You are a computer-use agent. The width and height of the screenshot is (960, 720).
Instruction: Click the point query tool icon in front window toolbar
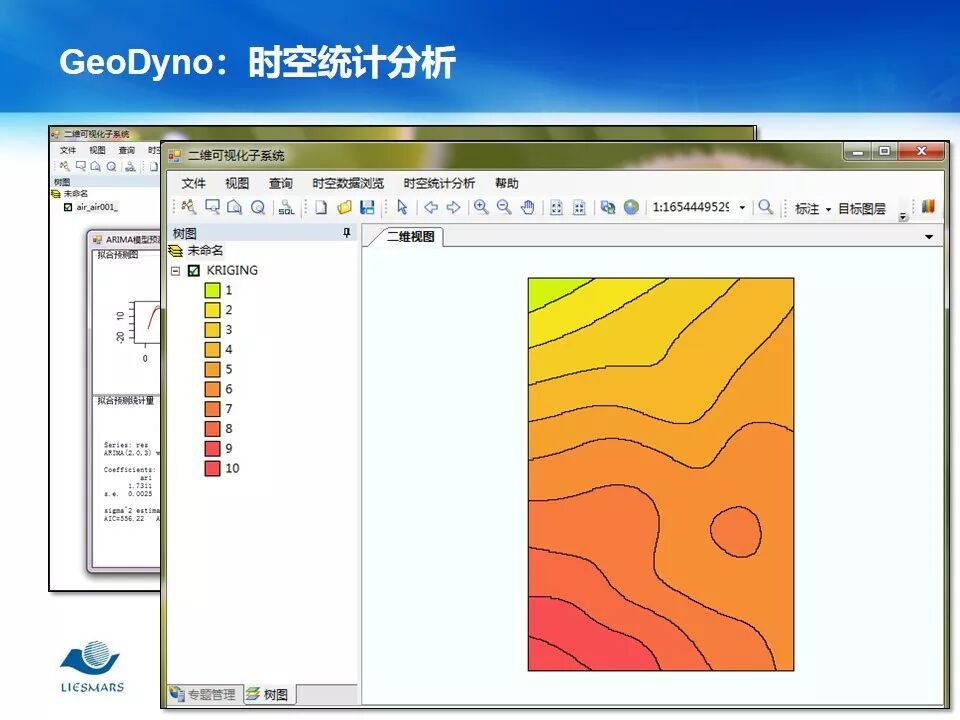tap(189, 207)
